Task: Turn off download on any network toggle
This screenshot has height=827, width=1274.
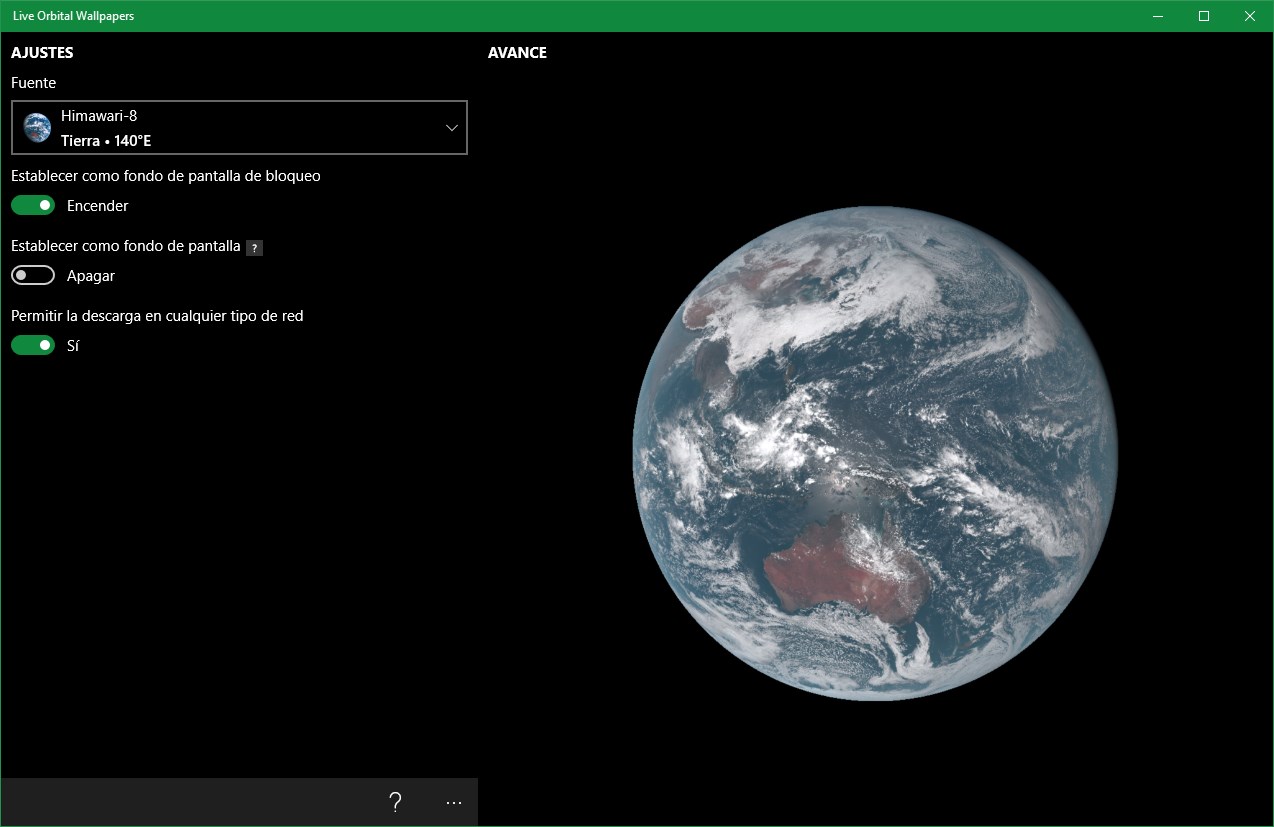Action: [x=33, y=345]
